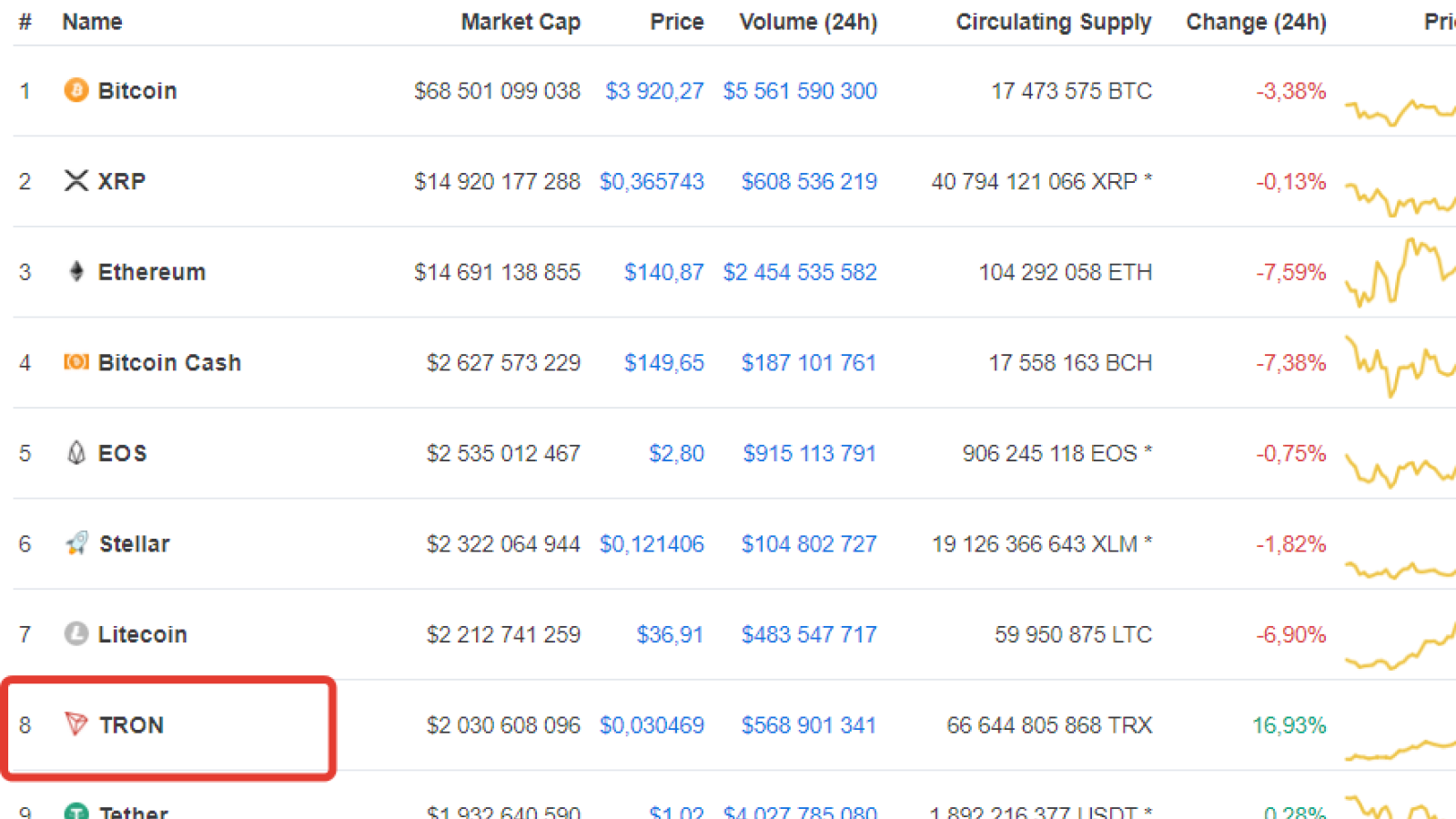1456x819 pixels.
Task: Click Bitcoin Cash price $149,65
Action: pyautogui.click(x=664, y=363)
